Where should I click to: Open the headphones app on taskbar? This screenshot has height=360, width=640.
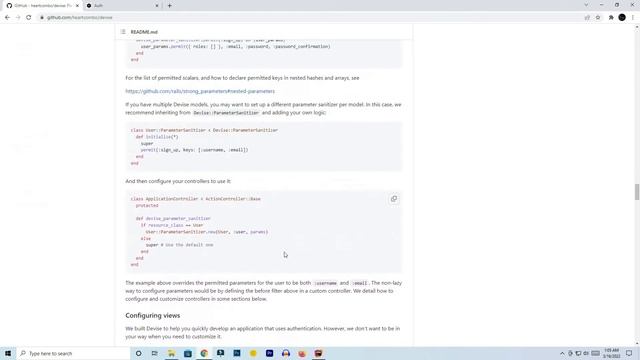pyautogui.click(x=286, y=353)
